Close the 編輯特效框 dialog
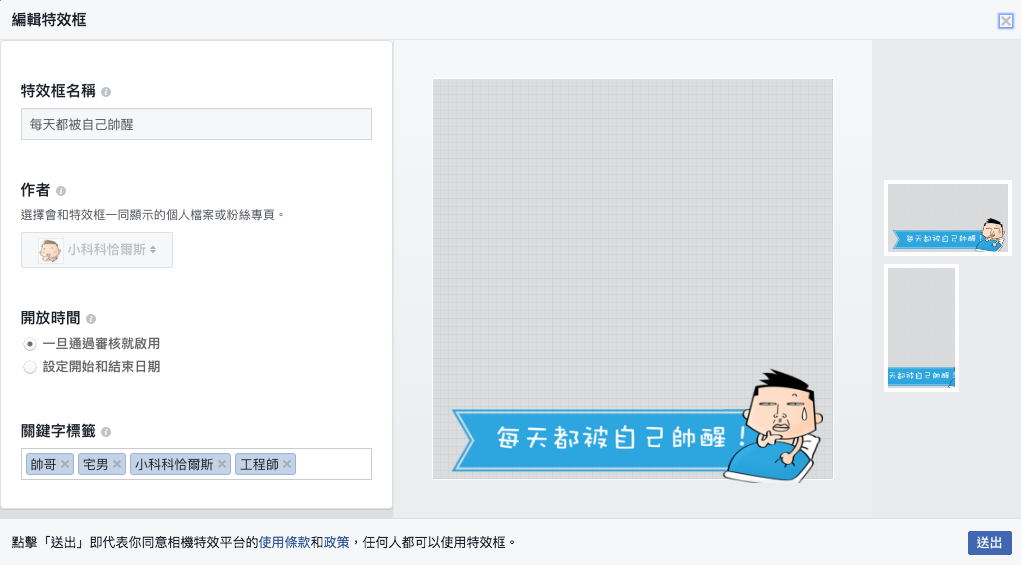This screenshot has height=565, width=1021. coord(1005,21)
